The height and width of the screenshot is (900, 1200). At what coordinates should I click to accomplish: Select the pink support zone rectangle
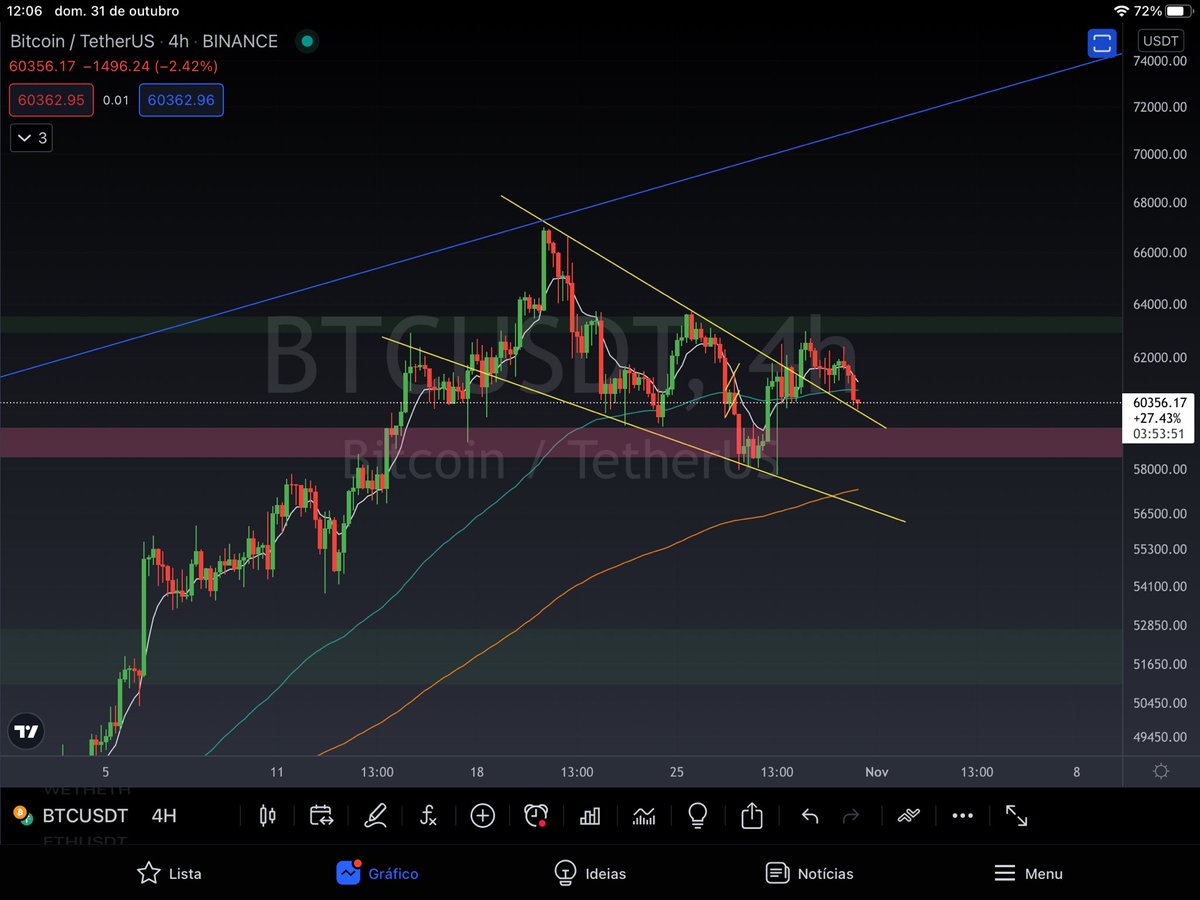click(560, 442)
